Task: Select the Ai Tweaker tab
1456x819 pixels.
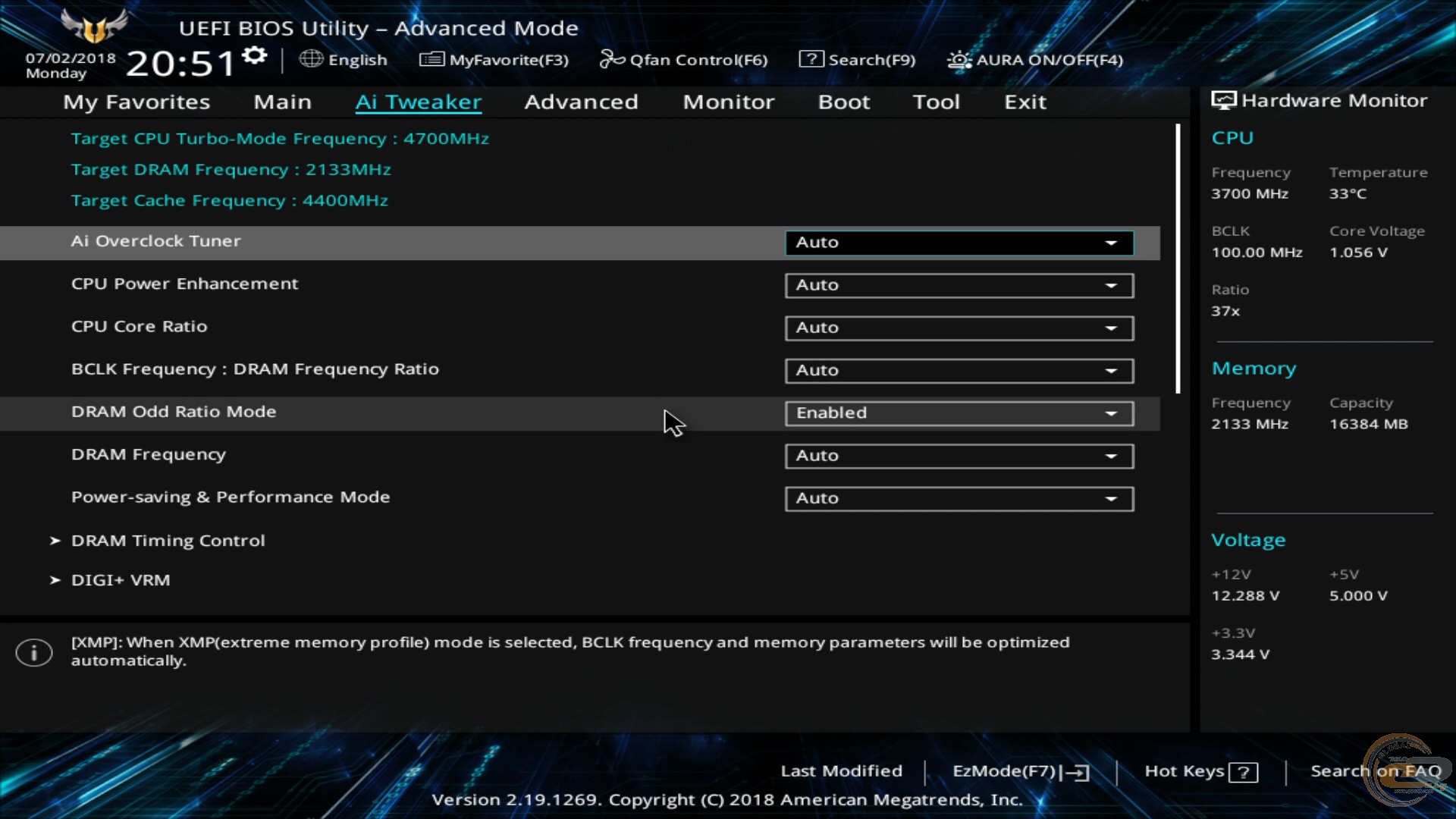Action: (x=419, y=101)
